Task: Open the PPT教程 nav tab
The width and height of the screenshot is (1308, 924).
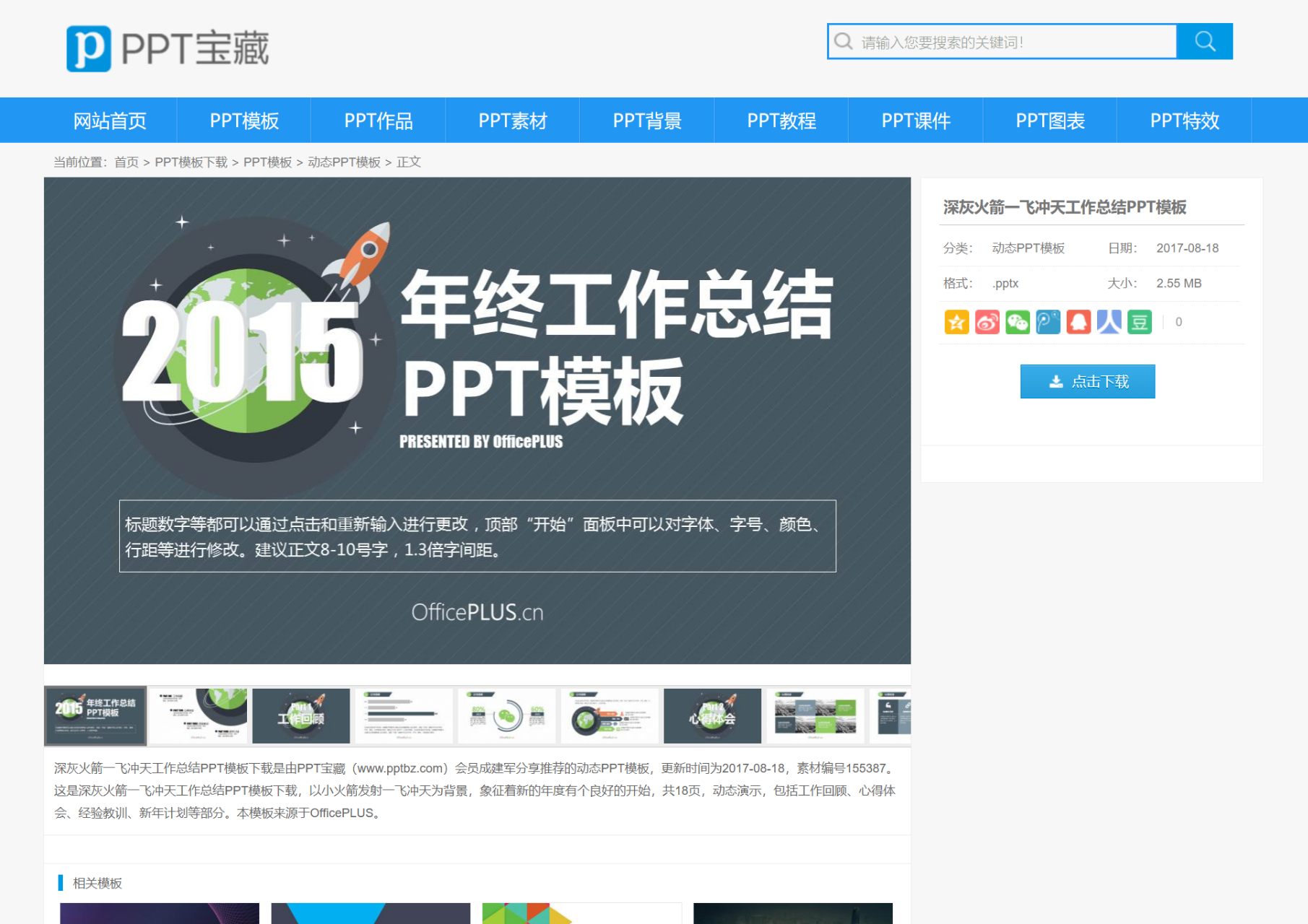Action: (781, 121)
